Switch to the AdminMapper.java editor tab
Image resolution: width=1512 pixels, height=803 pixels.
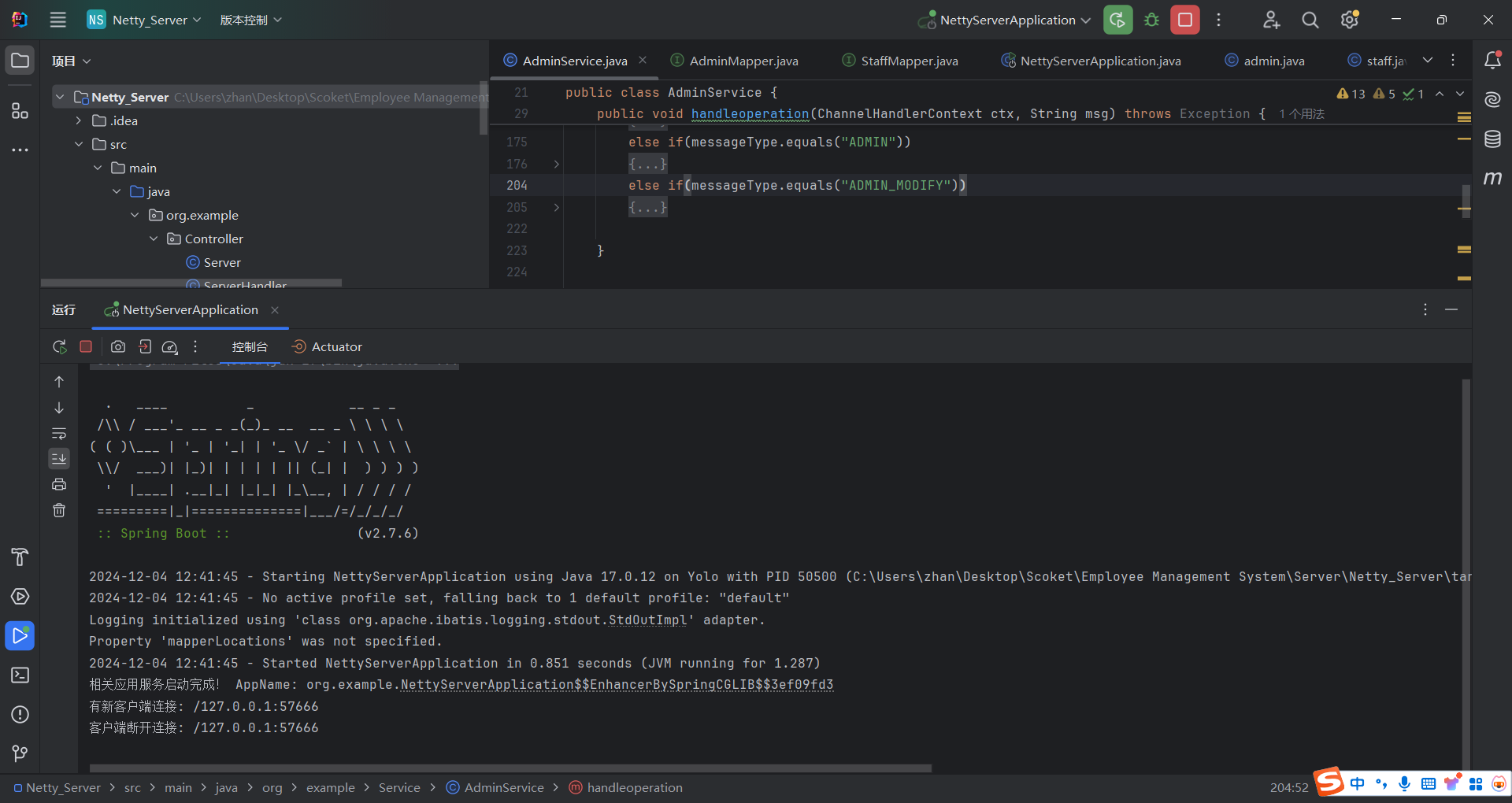(743, 61)
